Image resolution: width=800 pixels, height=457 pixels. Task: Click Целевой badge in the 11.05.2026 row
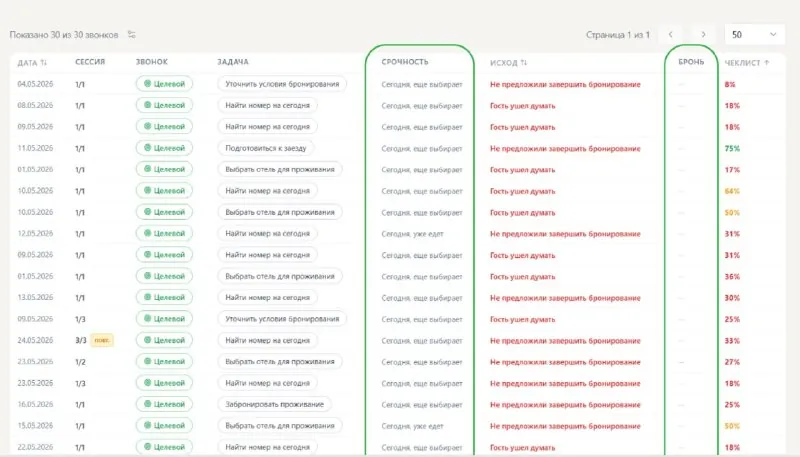click(164, 148)
